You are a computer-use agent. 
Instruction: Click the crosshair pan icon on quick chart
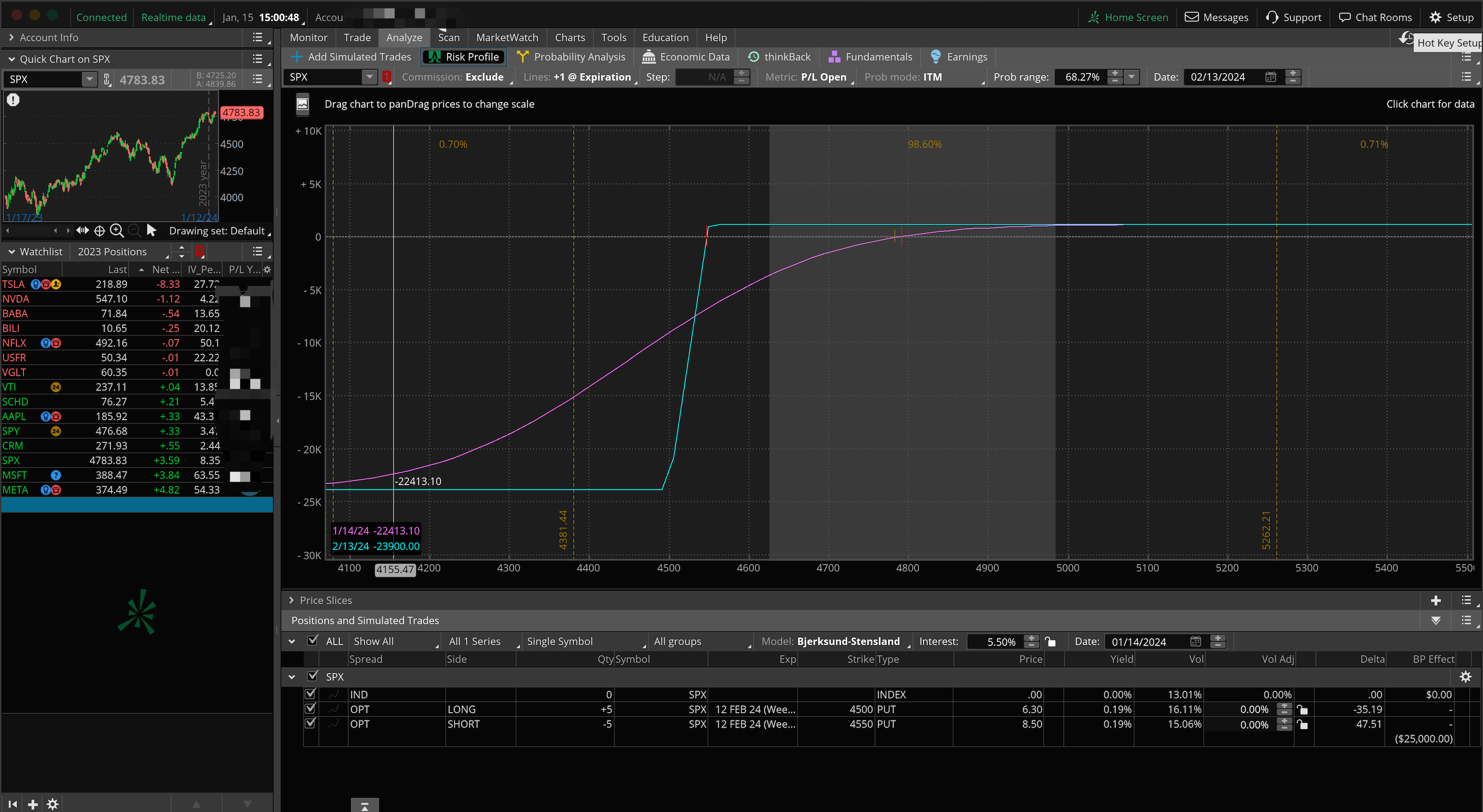[x=99, y=231]
